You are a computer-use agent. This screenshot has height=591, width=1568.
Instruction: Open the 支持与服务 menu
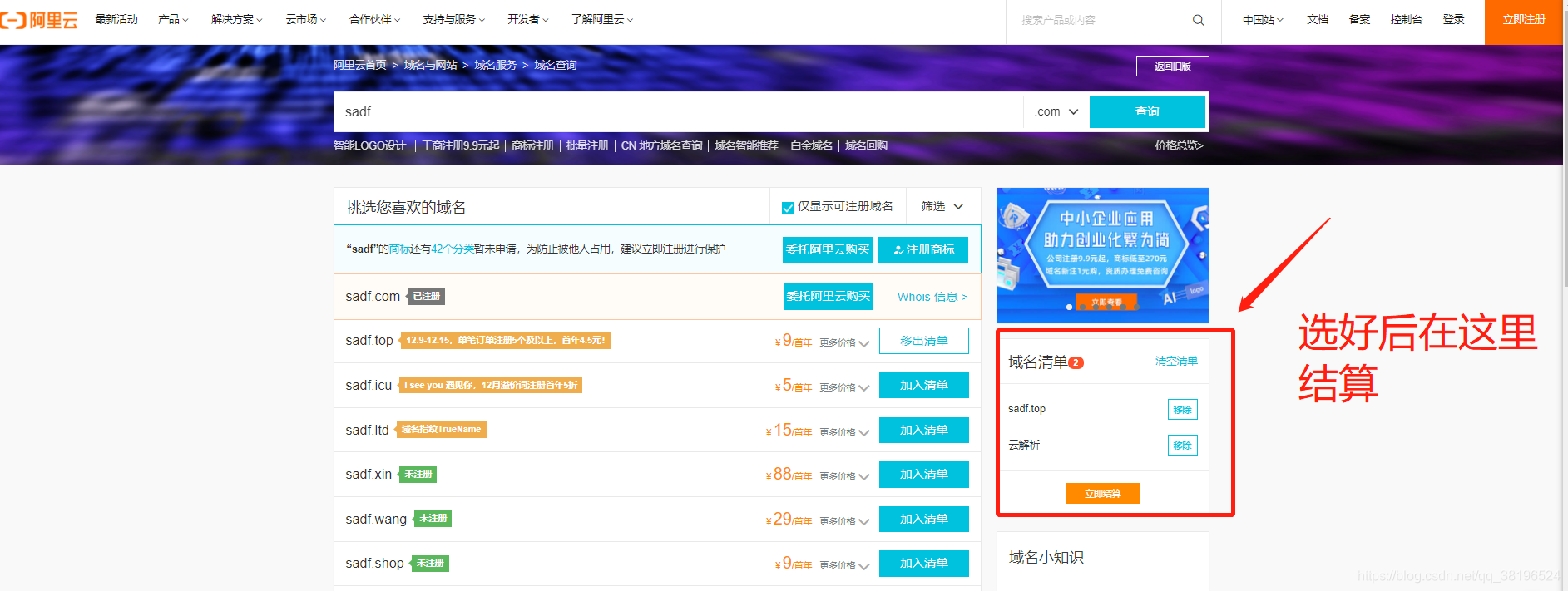click(x=453, y=19)
